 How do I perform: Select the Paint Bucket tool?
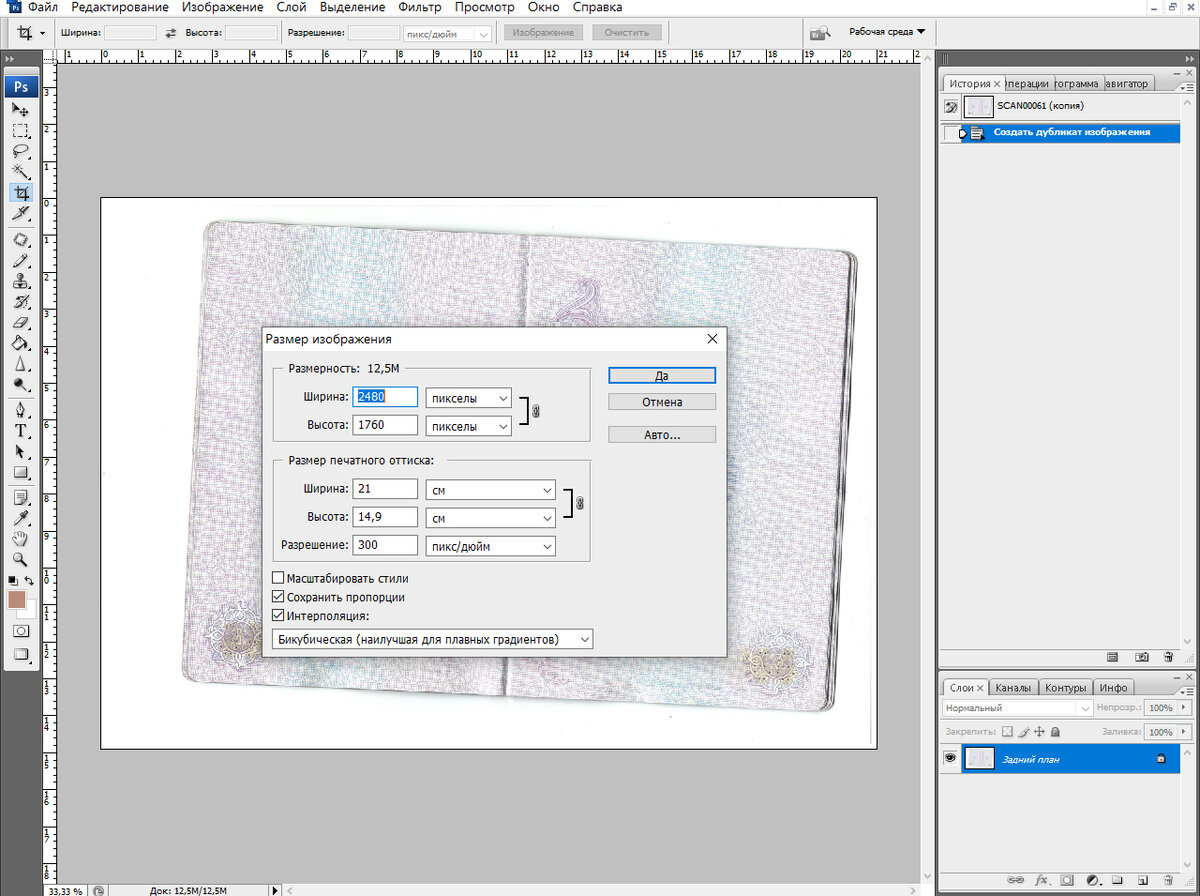pyautogui.click(x=20, y=343)
